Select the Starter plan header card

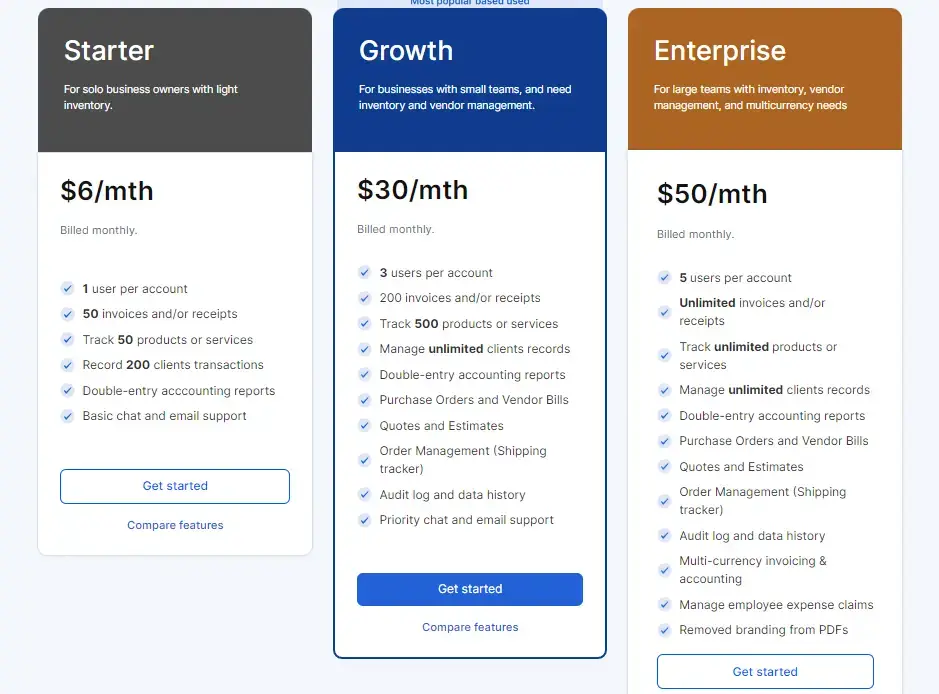[x=175, y=80]
